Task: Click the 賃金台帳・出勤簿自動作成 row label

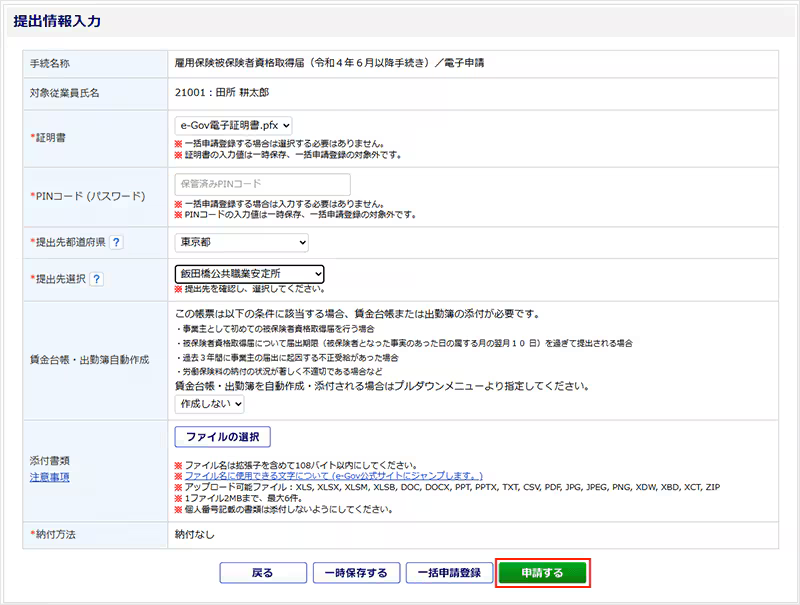Action: (x=89, y=356)
